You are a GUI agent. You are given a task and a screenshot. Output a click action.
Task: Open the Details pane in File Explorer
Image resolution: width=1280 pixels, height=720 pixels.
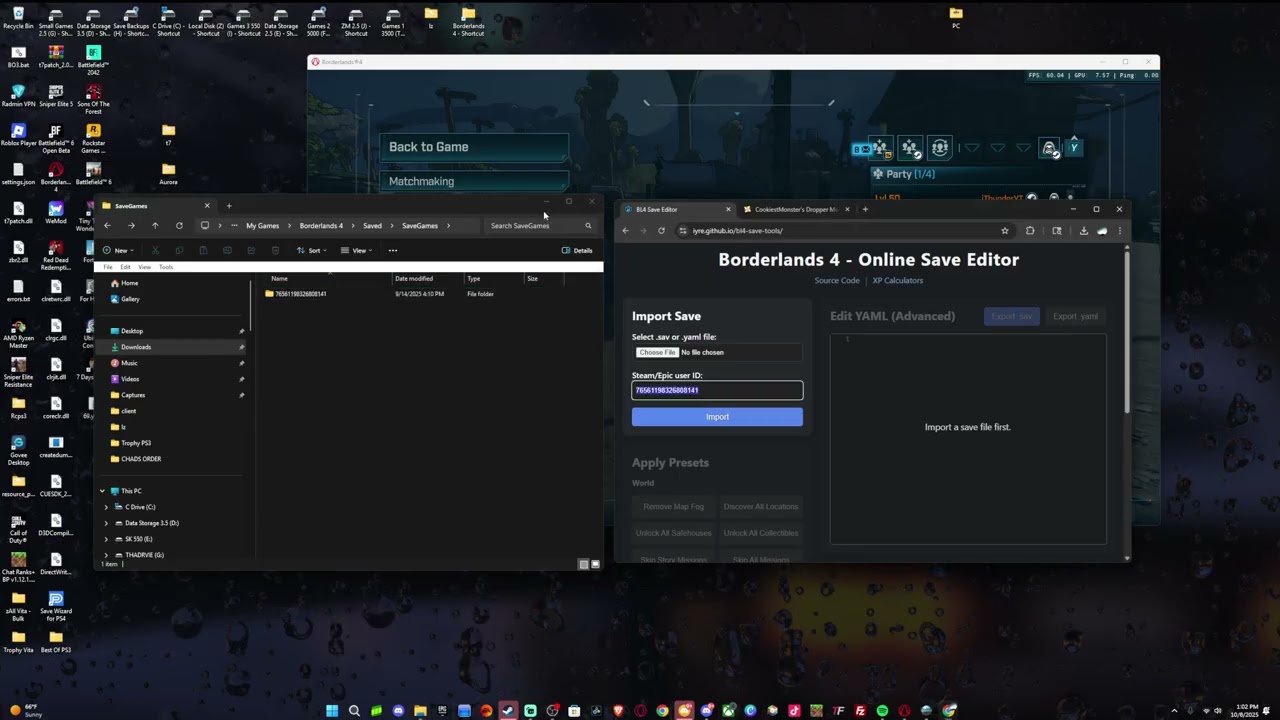577,250
